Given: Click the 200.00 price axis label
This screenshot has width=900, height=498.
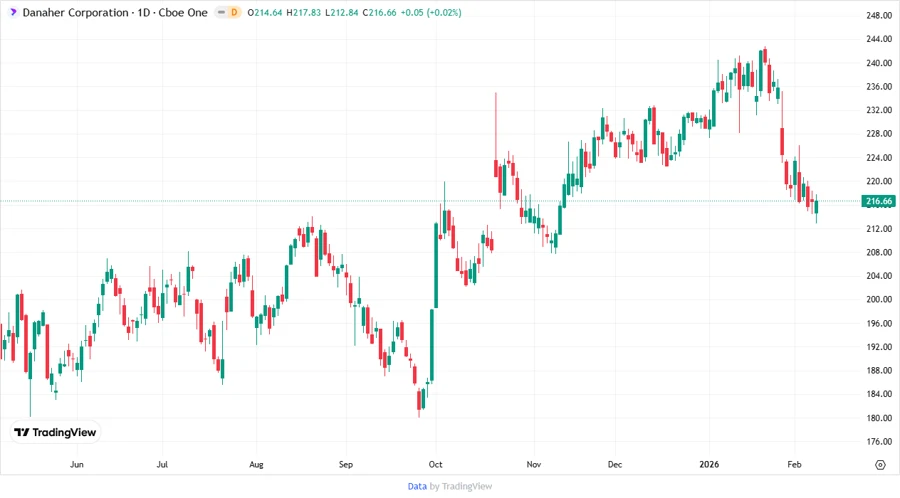Looking at the screenshot, I should pyautogui.click(x=879, y=299).
